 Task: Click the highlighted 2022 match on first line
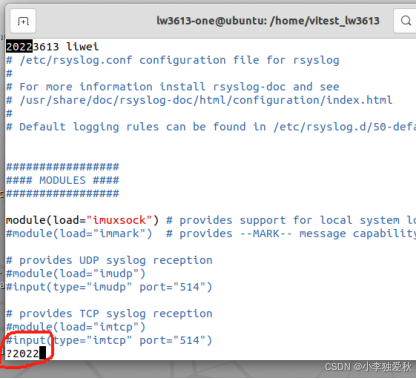[19, 47]
